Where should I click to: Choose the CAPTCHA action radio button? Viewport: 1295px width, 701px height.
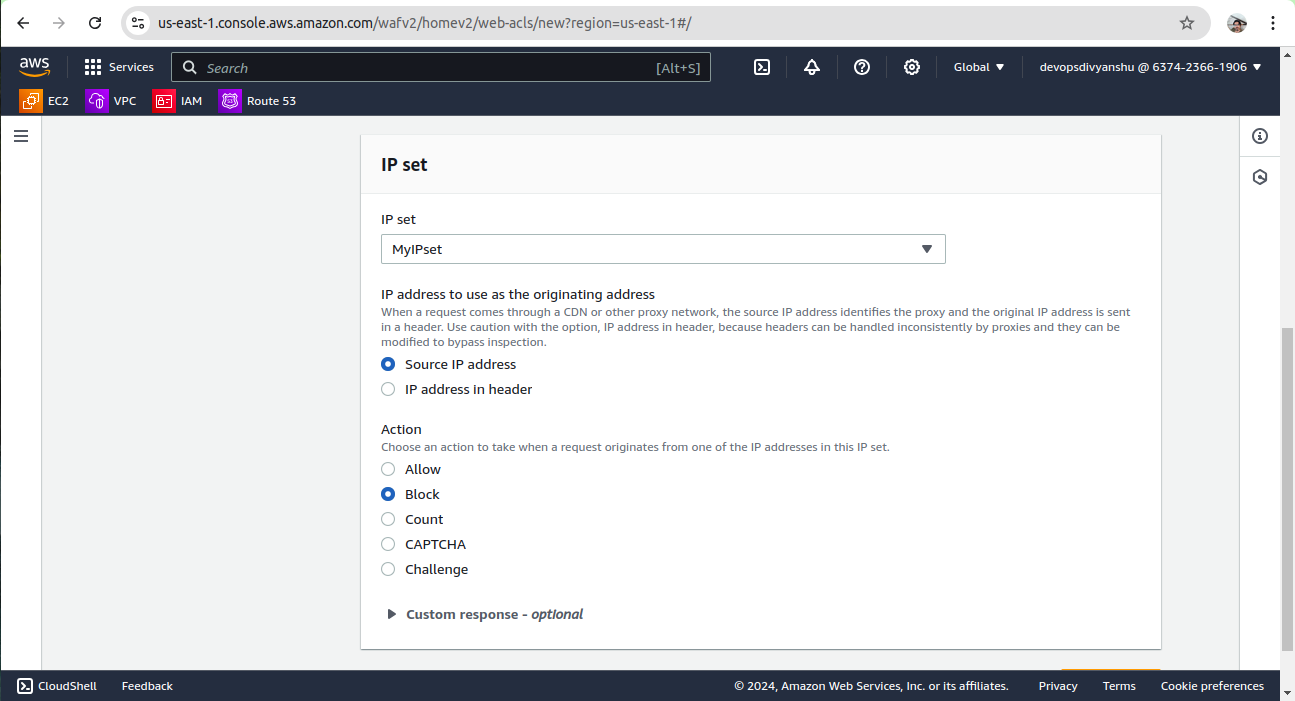(388, 544)
